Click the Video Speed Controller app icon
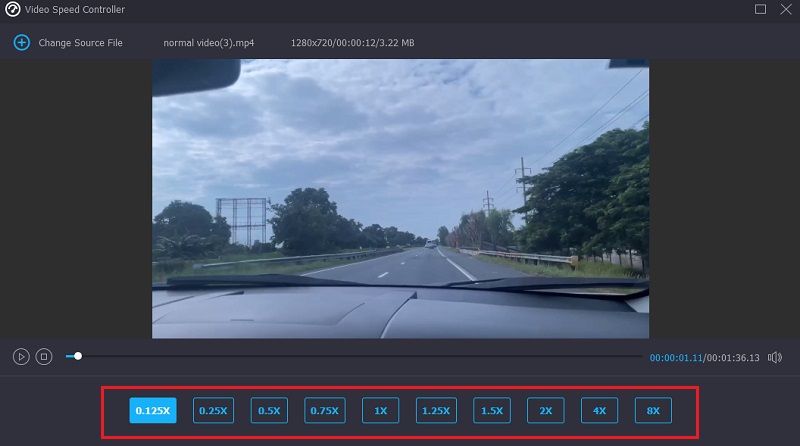The height and width of the screenshot is (446, 800). point(13,10)
